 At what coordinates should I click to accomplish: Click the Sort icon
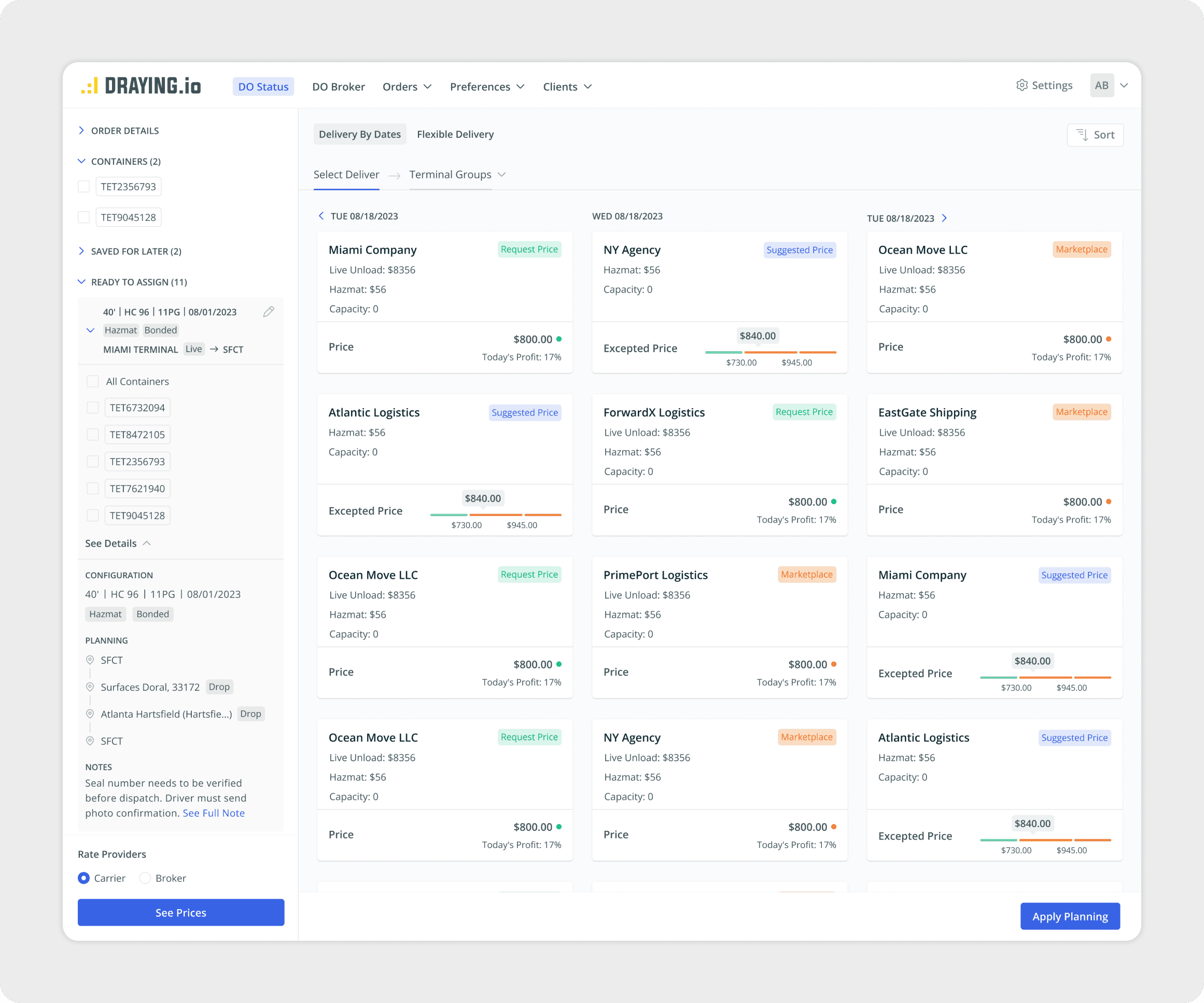click(1083, 135)
